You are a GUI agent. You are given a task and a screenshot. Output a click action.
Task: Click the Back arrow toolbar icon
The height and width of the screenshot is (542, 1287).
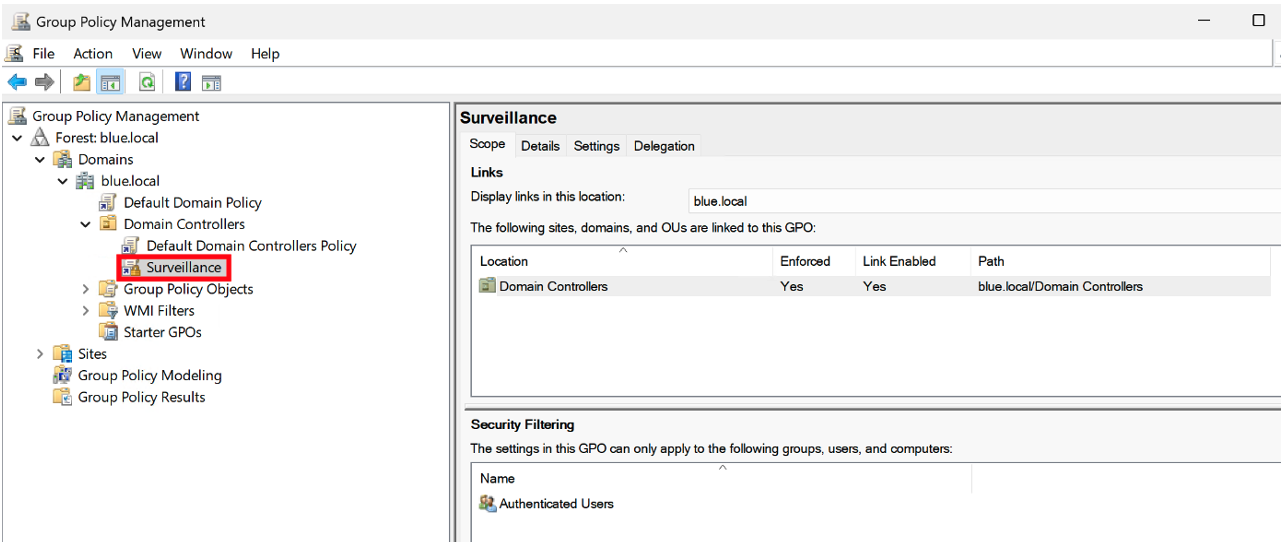[17, 82]
